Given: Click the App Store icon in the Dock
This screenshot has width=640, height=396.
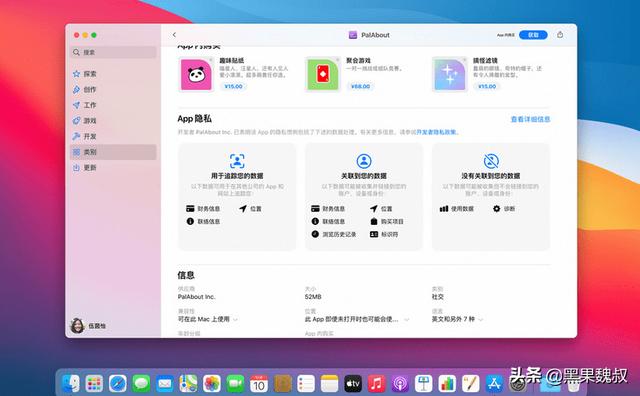Looking at the screenshot, I should [494, 383].
